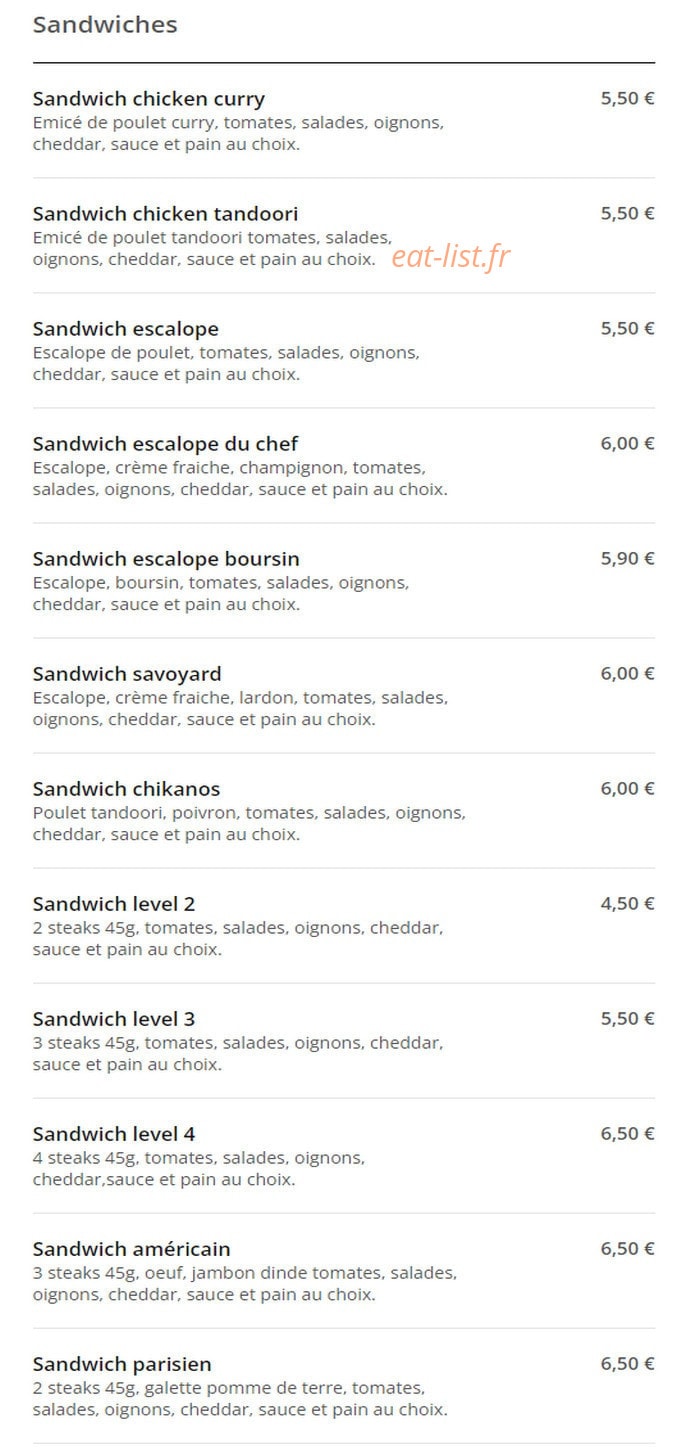Select Sandwich chicken tandoori title

tap(165, 213)
